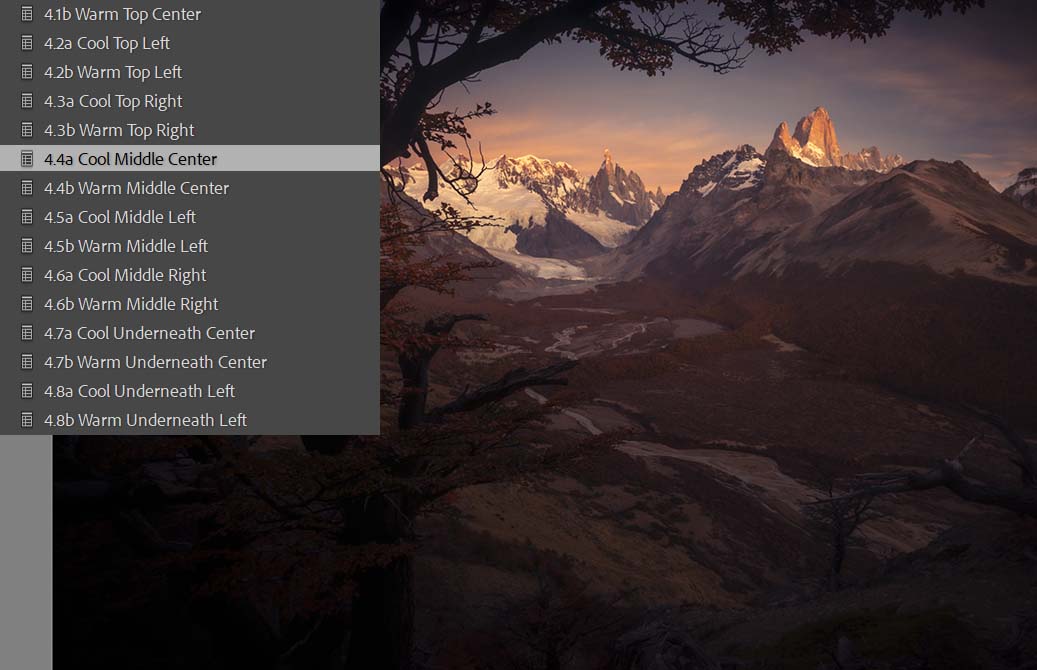Click the preset icon beside 4.1b Warm Top Center

[x=27, y=14]
